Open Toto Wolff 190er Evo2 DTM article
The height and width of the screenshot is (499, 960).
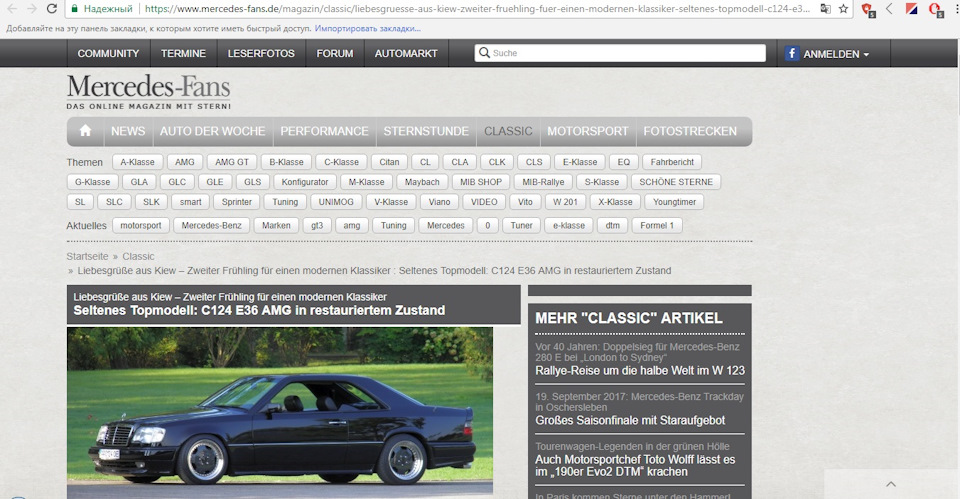tap(635, 465)
